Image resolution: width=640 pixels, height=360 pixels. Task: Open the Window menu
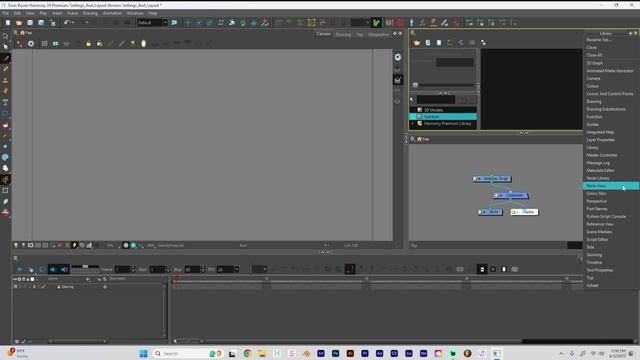pos(135,13)
